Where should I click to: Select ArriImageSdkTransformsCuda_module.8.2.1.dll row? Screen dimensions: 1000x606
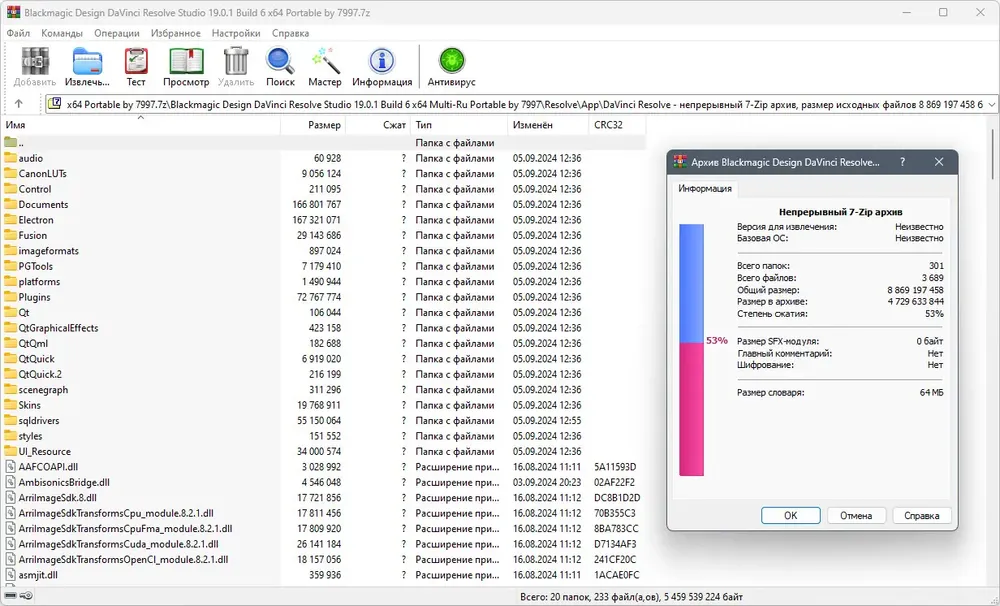point(325,544)
